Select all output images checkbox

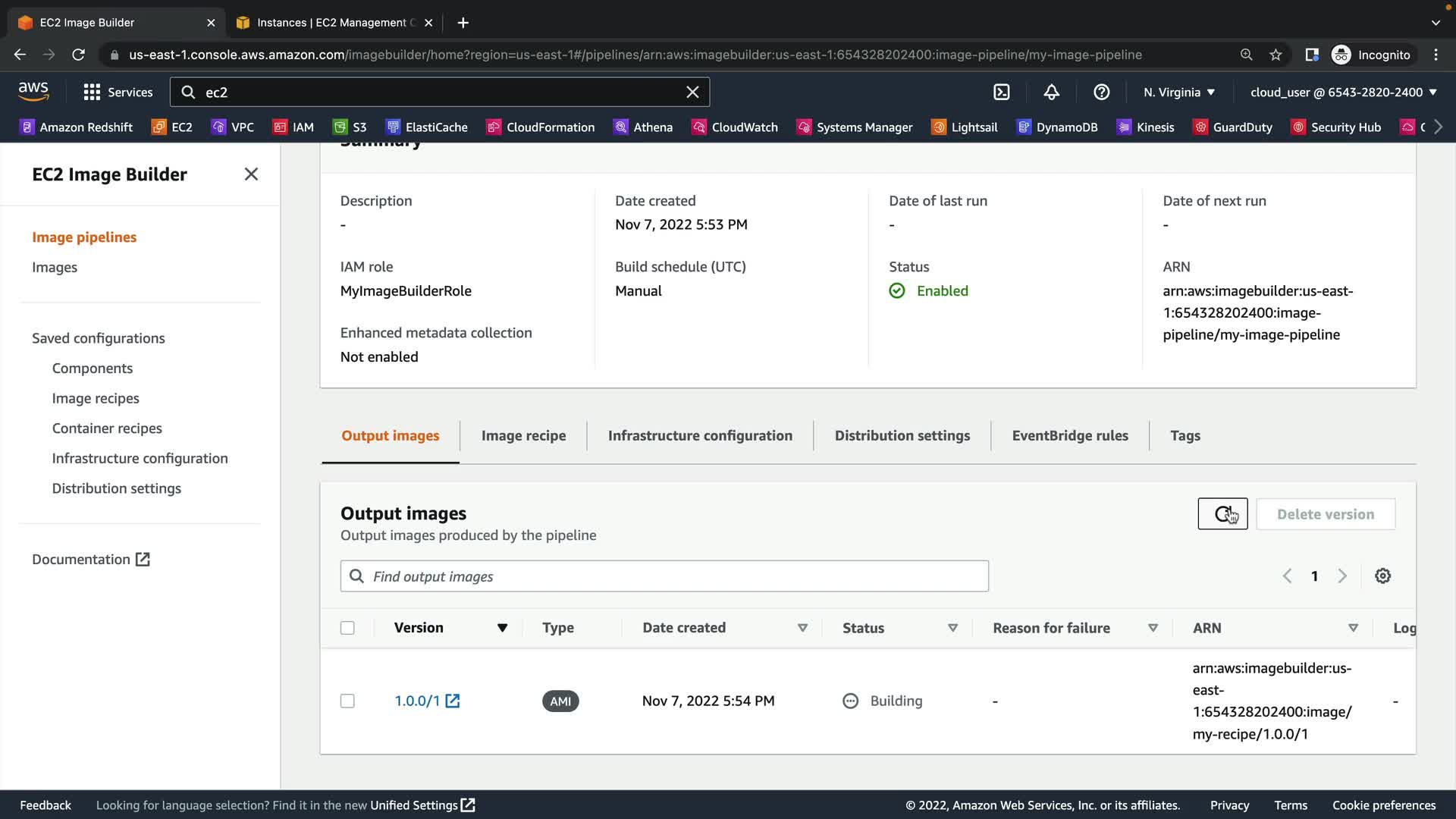tap(347, 628)
